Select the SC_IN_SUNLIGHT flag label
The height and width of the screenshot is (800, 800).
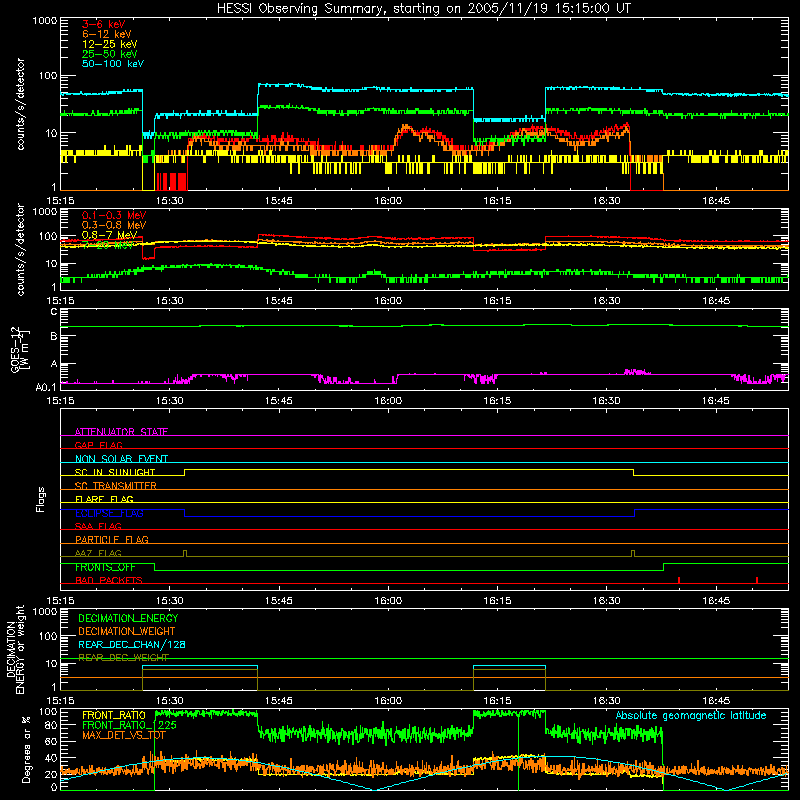tap(115, 472)
